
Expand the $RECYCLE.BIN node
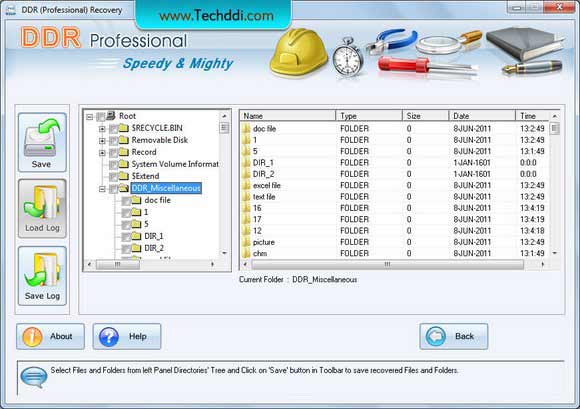[102, 129]
